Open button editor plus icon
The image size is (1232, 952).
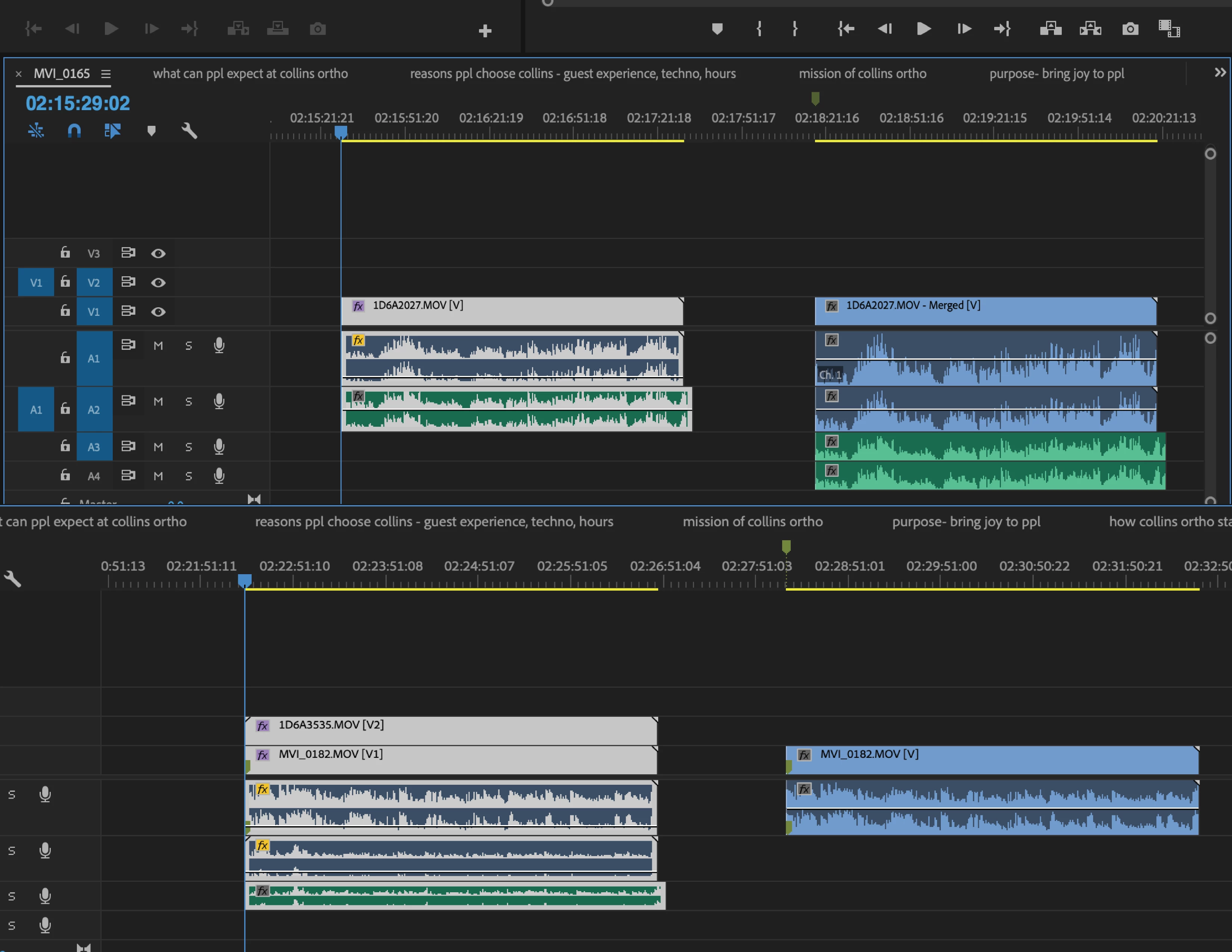coord(485,31)
